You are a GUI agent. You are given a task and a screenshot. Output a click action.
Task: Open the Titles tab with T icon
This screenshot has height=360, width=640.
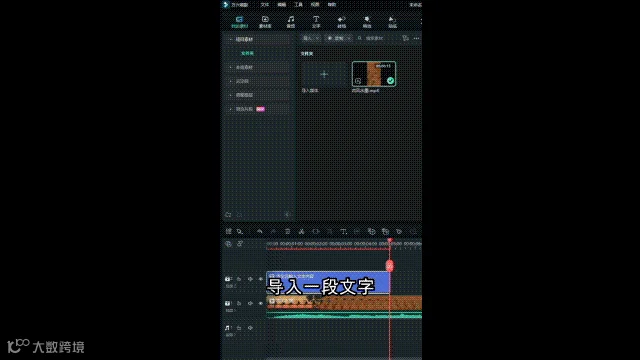click(x=316, y=22)
